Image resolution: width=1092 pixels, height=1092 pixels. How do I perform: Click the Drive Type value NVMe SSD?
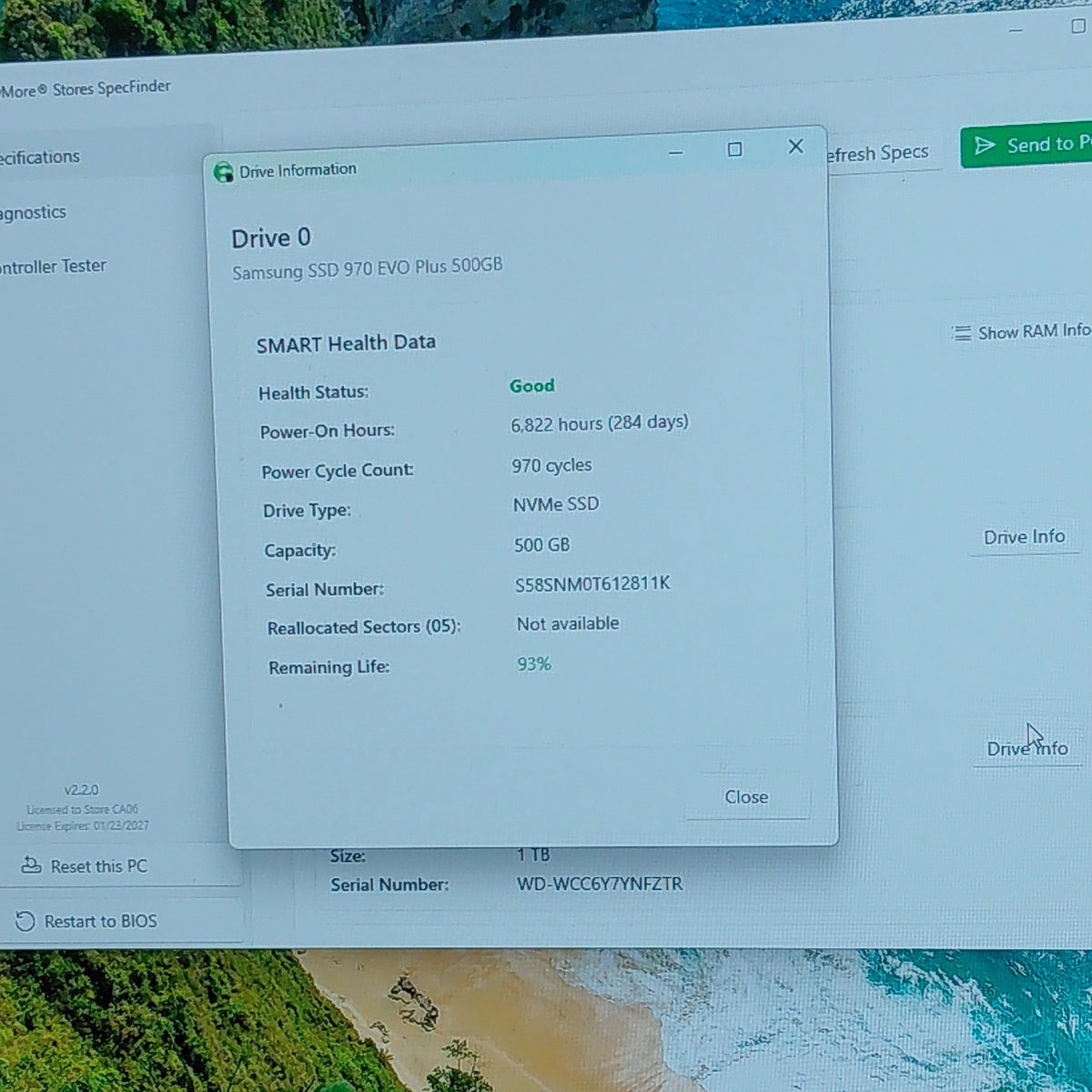pos(556,504)
